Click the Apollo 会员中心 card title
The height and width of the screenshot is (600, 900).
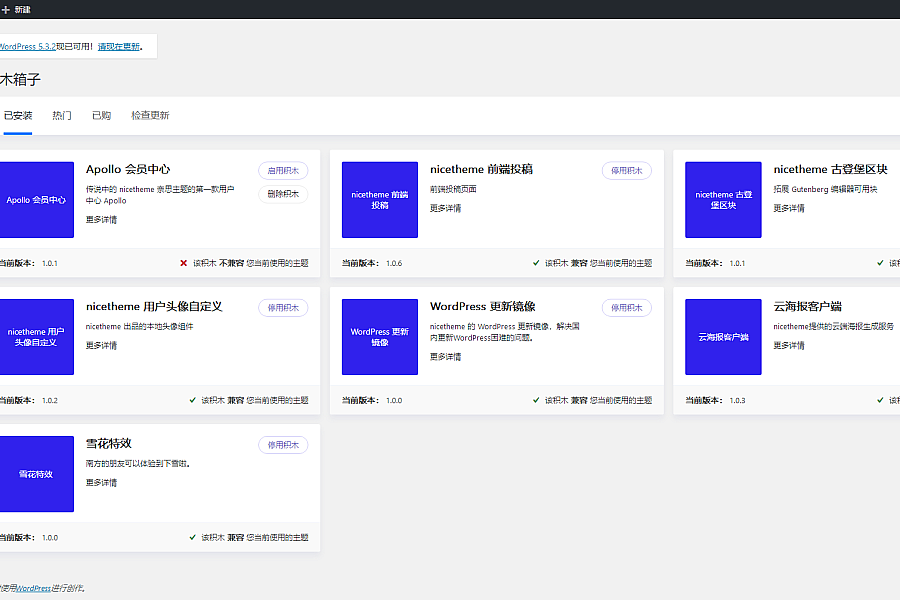click(x=128, y=169)
